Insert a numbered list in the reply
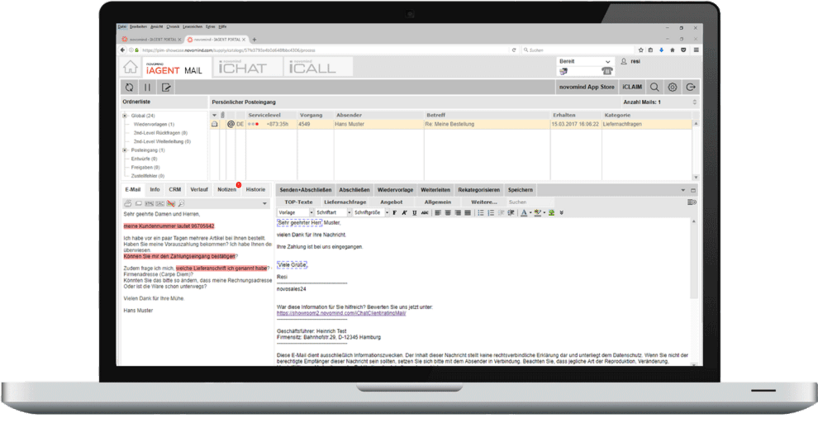Screen dimensions: 818x447 click(491, 213)
